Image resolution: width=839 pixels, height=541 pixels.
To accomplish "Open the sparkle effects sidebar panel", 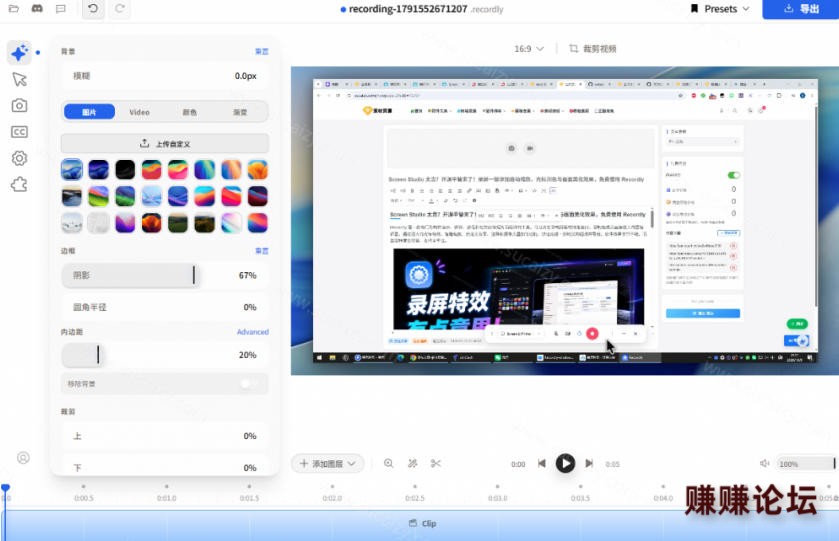I will pos(19,52).
